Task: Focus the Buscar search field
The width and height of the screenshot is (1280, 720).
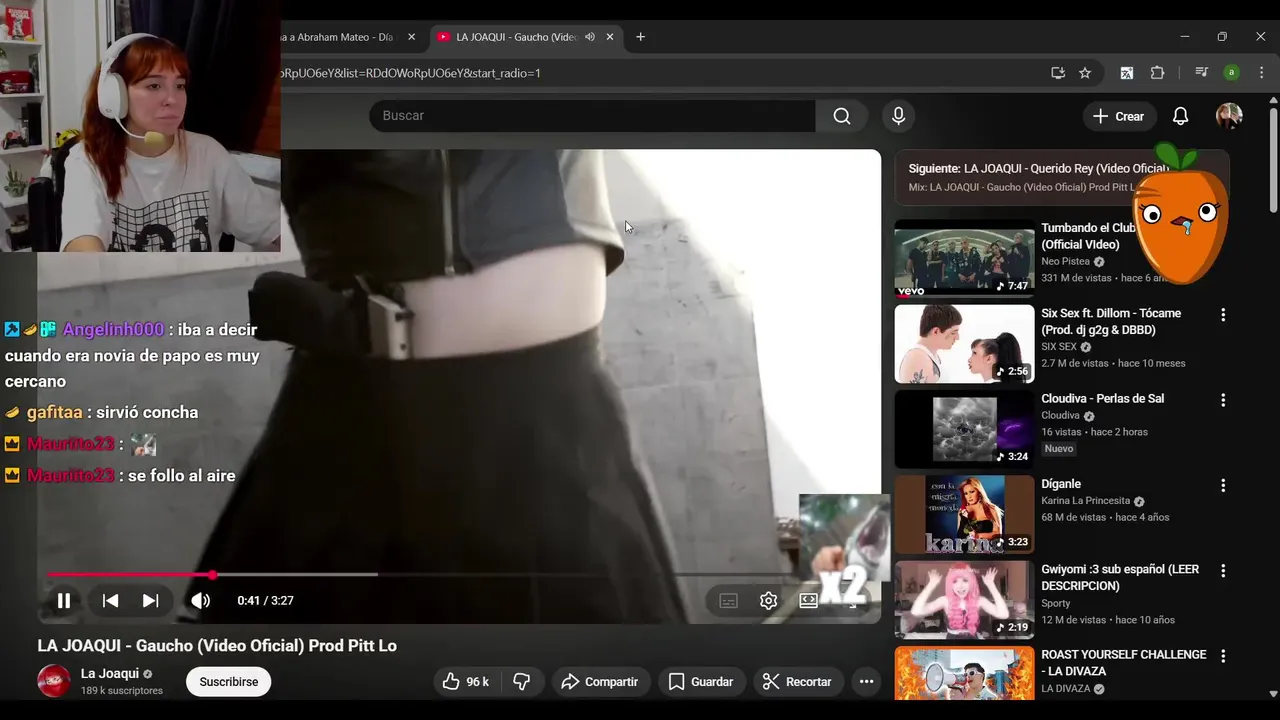Action: (x=592, y=116)
